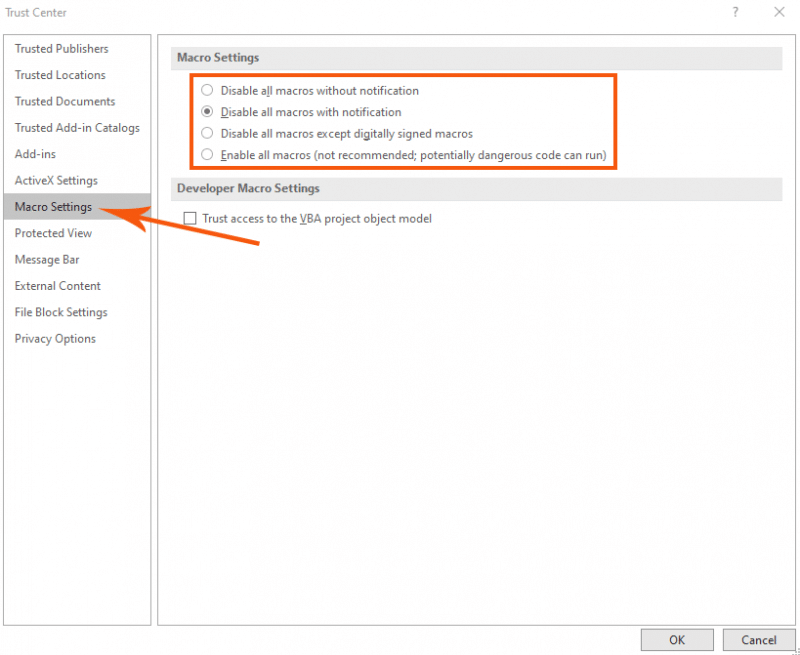
Task: Select disable all macros with notification
Action: 207,112
